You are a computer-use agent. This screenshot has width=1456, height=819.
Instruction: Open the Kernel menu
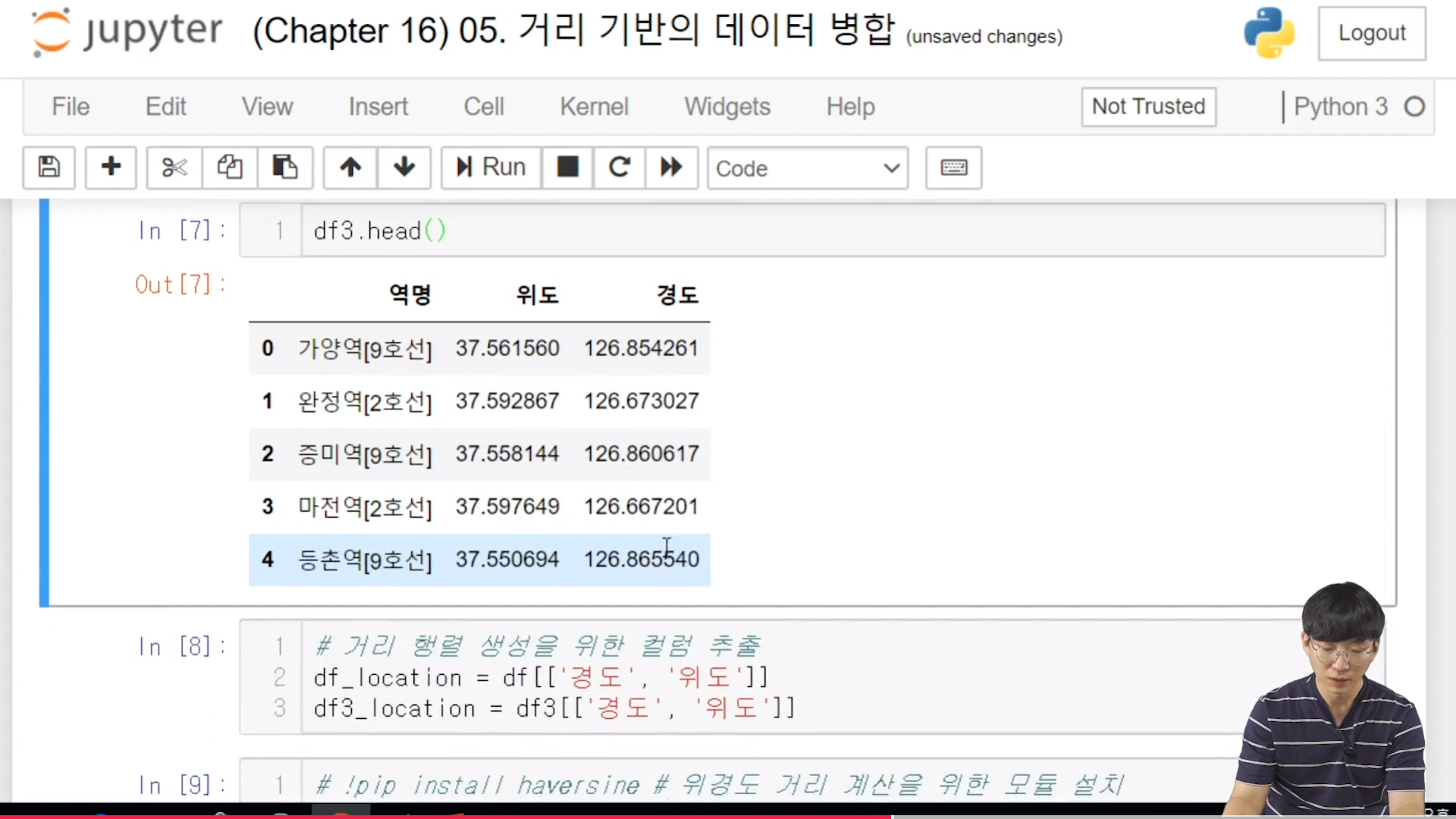point(594,106)
